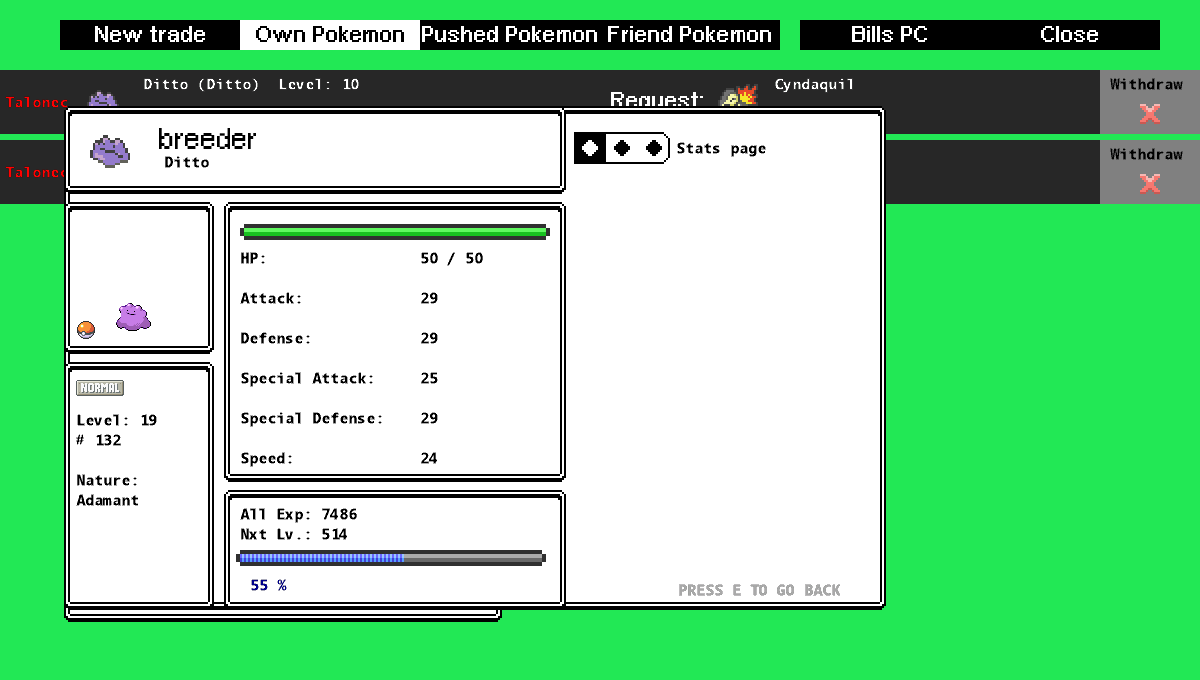The height and width of the screenshot is (680, 1200).
Task: Switch to Own Pokemon tab
Action: click(x=330, y=35)
